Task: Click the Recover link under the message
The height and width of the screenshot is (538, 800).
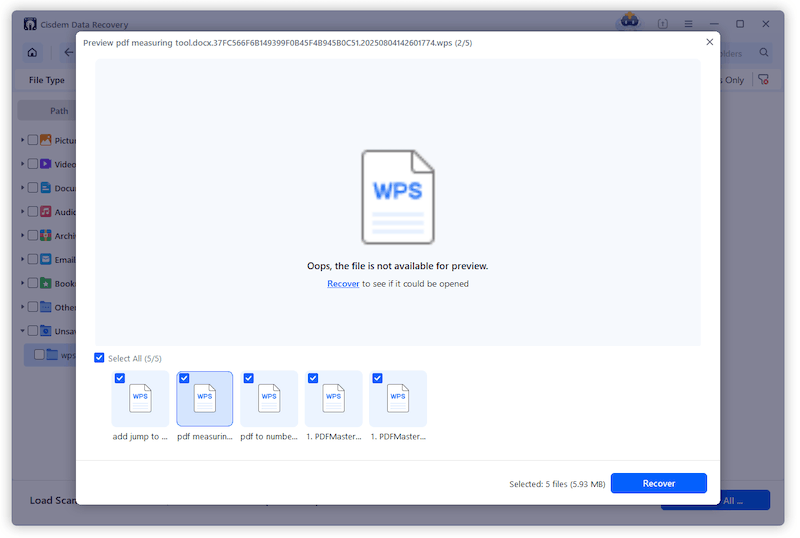Action: (x=343, y=284)
